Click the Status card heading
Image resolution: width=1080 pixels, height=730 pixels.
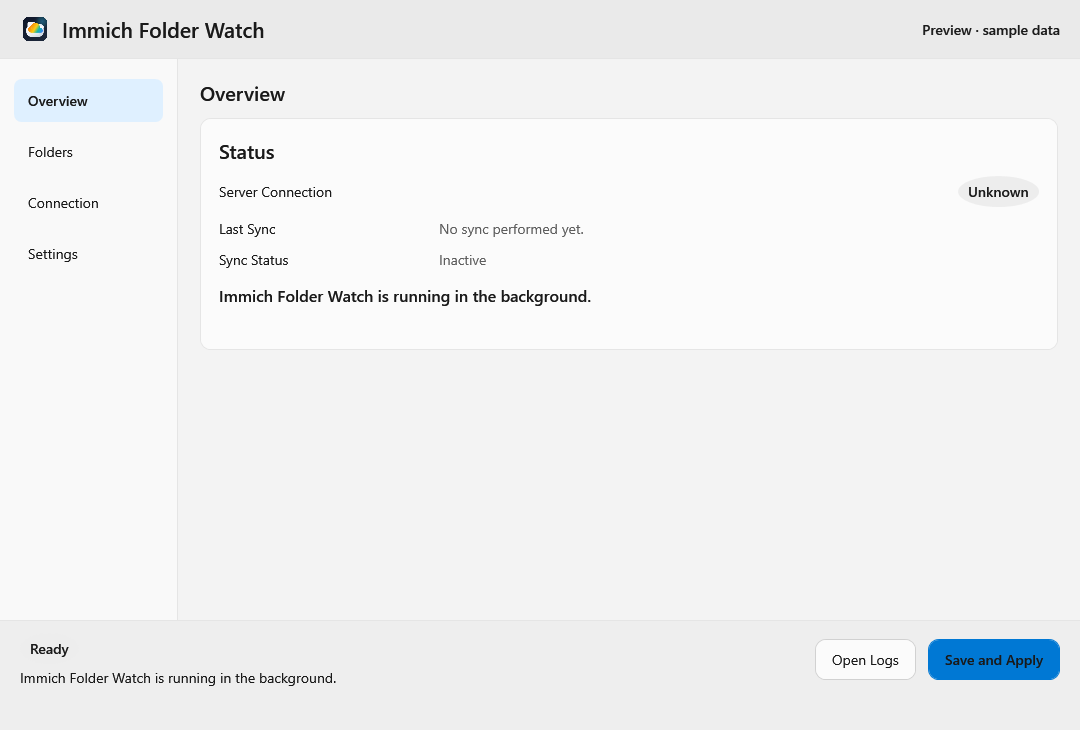[x=247, y=152]
